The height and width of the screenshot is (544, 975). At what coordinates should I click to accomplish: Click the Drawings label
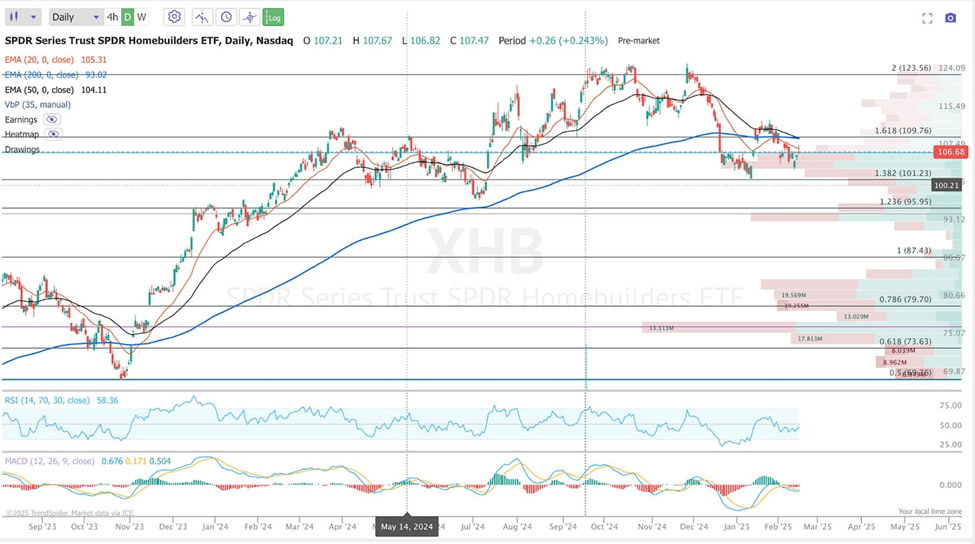(22, 149)
